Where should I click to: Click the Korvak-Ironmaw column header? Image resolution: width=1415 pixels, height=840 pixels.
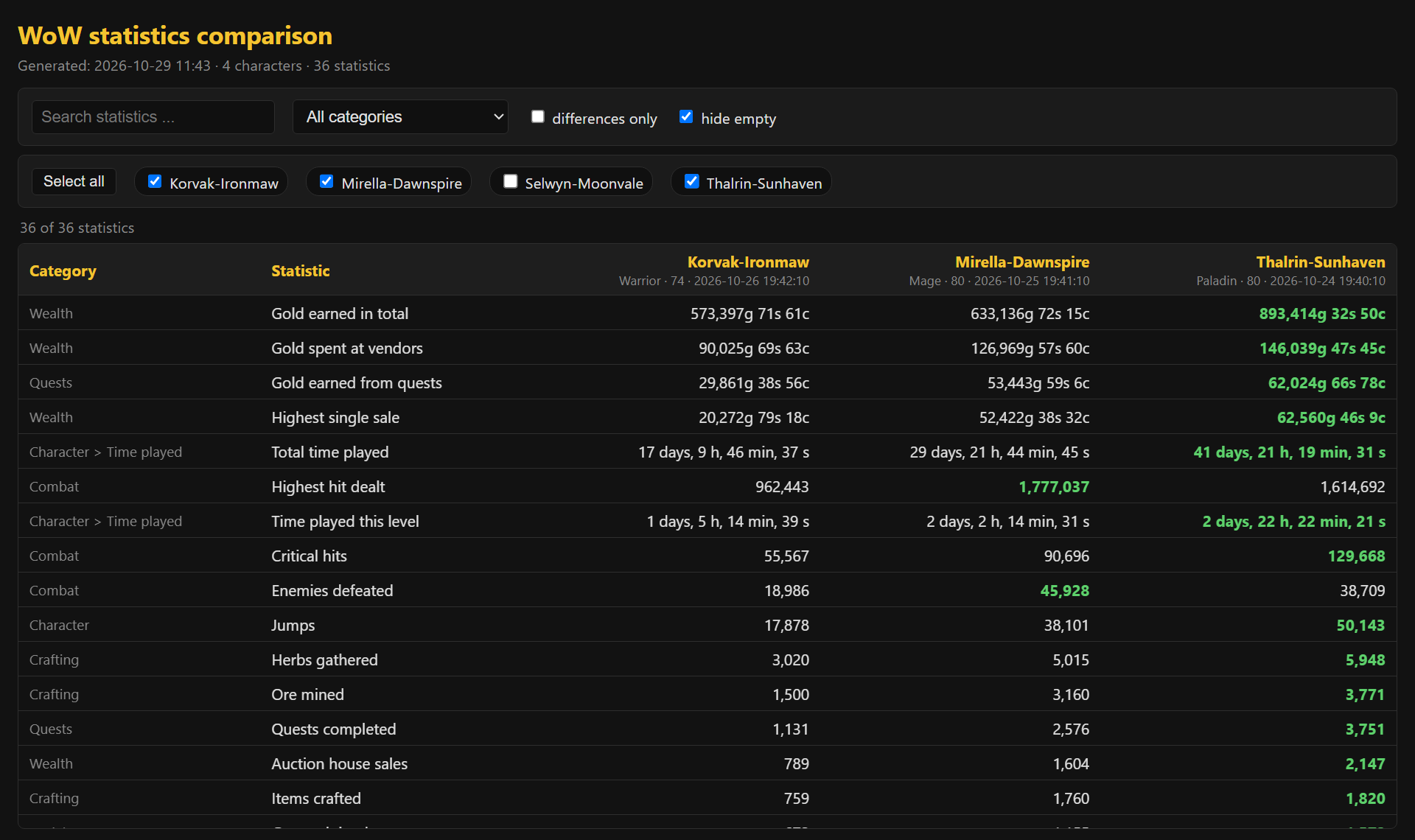pos(748,262)
